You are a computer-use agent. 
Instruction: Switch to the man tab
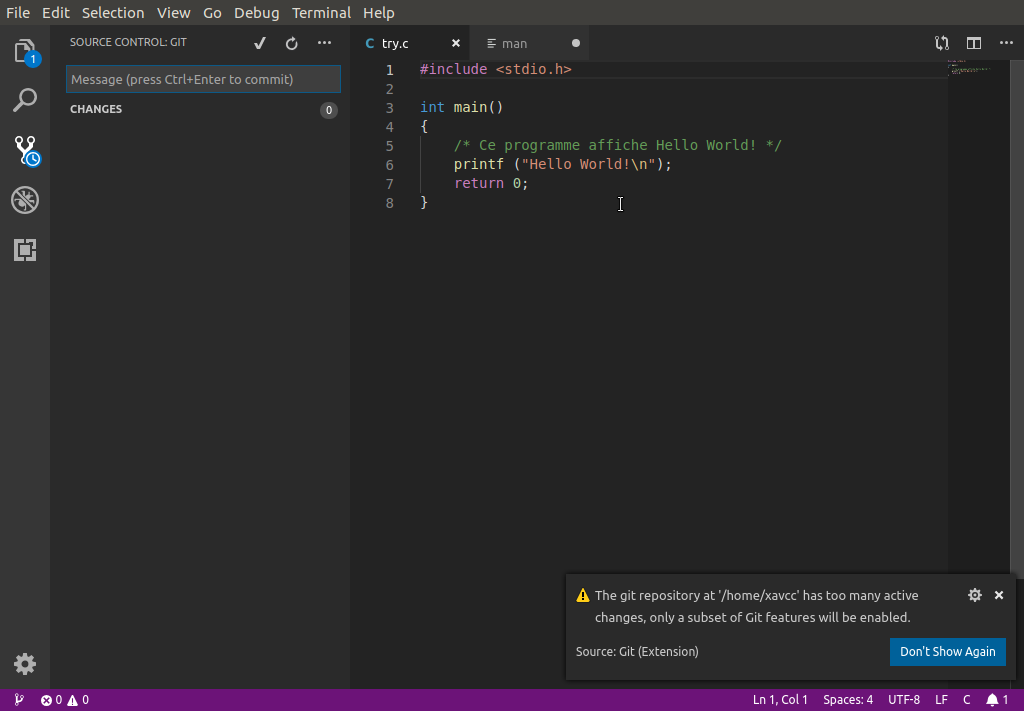pos(514,44)
